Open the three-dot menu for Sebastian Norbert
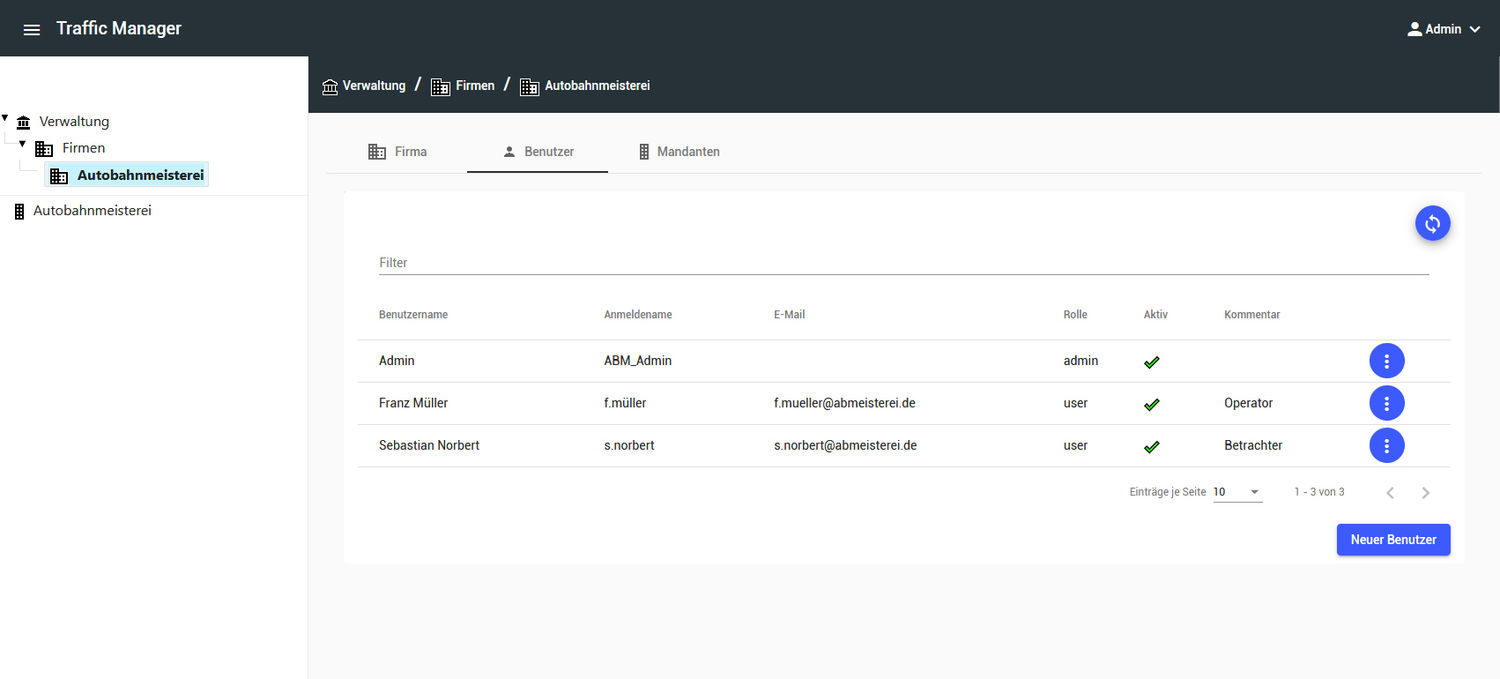 click(x=1386, y=445)
